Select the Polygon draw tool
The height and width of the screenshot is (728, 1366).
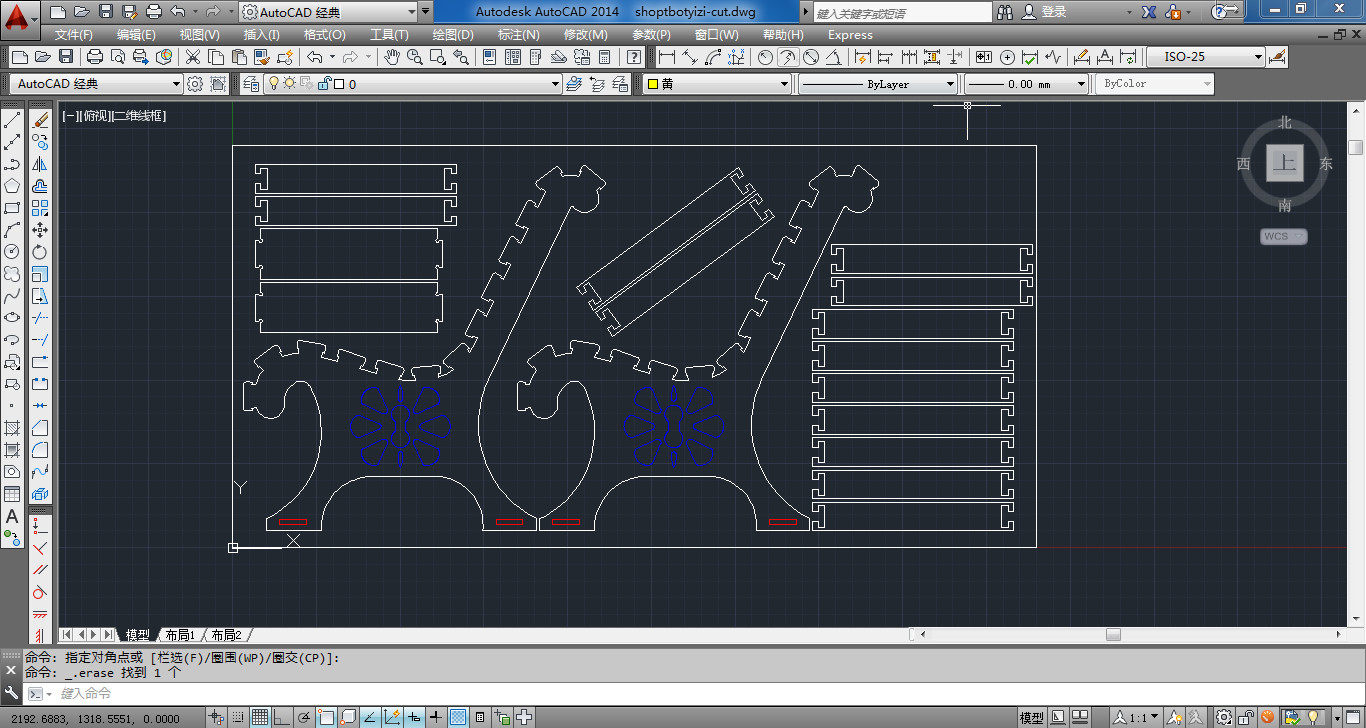tap(12, 186)
